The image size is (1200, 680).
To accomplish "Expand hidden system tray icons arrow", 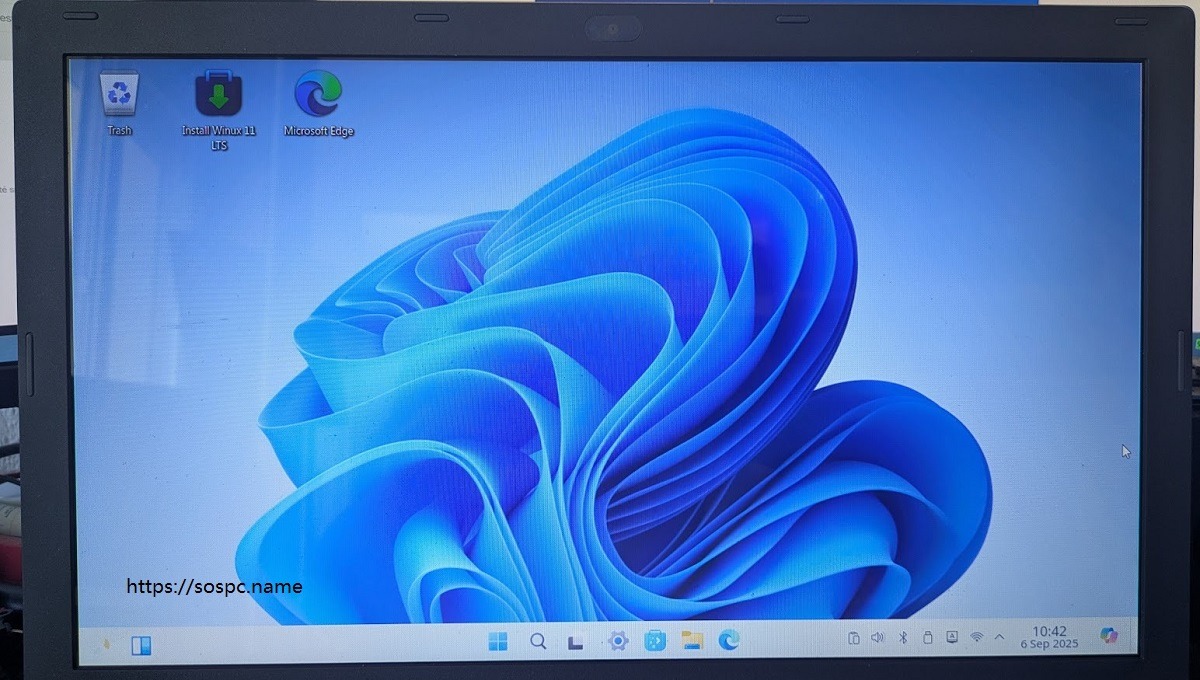I will [x=999, y=637].
